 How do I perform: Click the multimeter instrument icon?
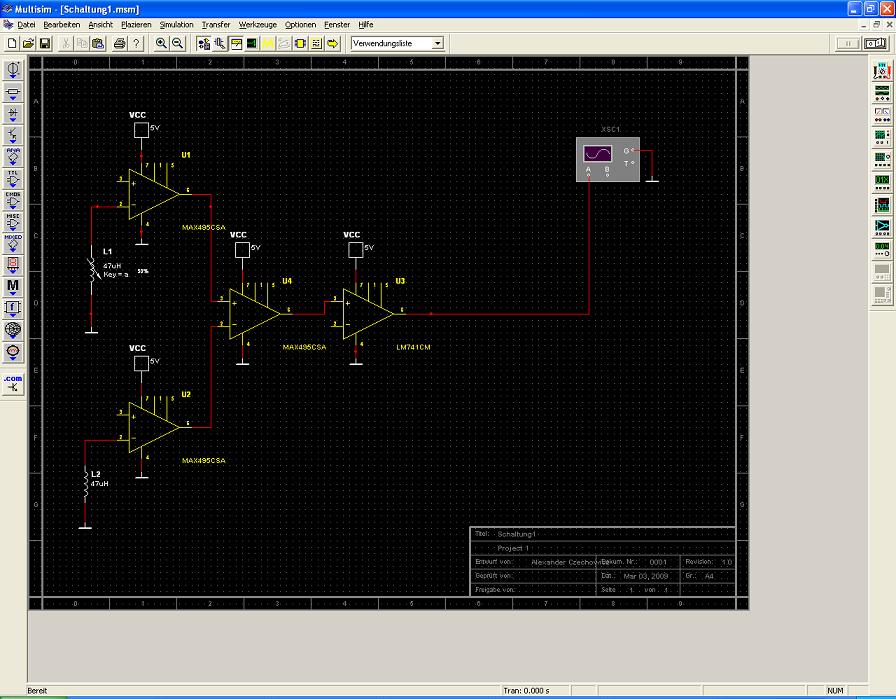(x=882, y=70)
